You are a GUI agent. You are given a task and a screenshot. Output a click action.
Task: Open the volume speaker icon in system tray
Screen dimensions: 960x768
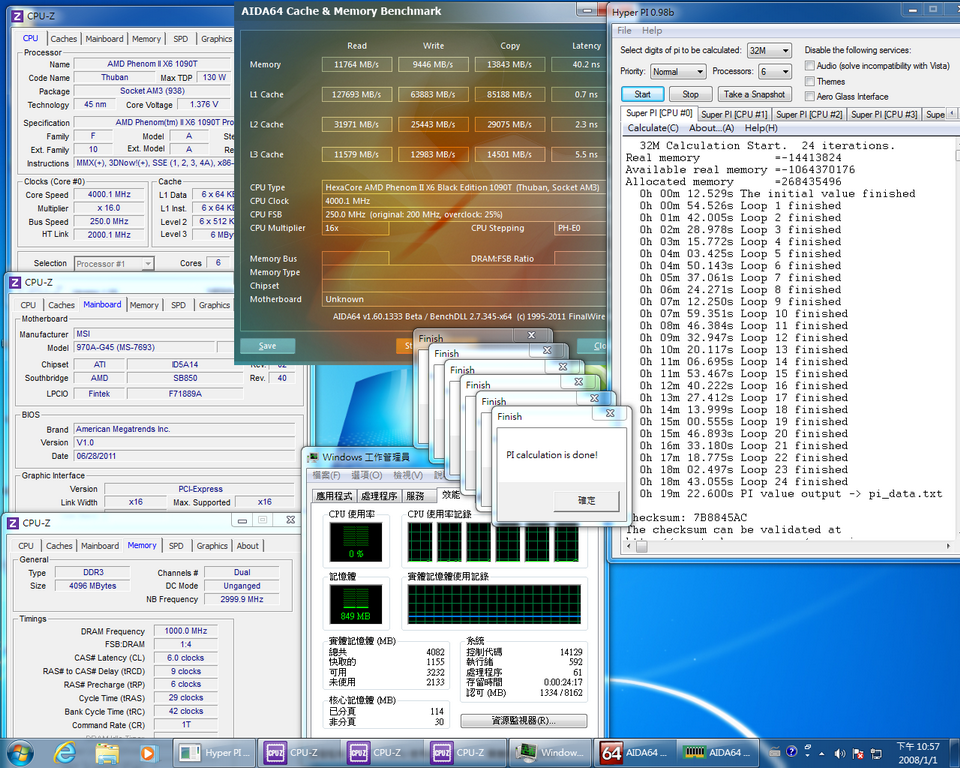[x=839, y=754]
